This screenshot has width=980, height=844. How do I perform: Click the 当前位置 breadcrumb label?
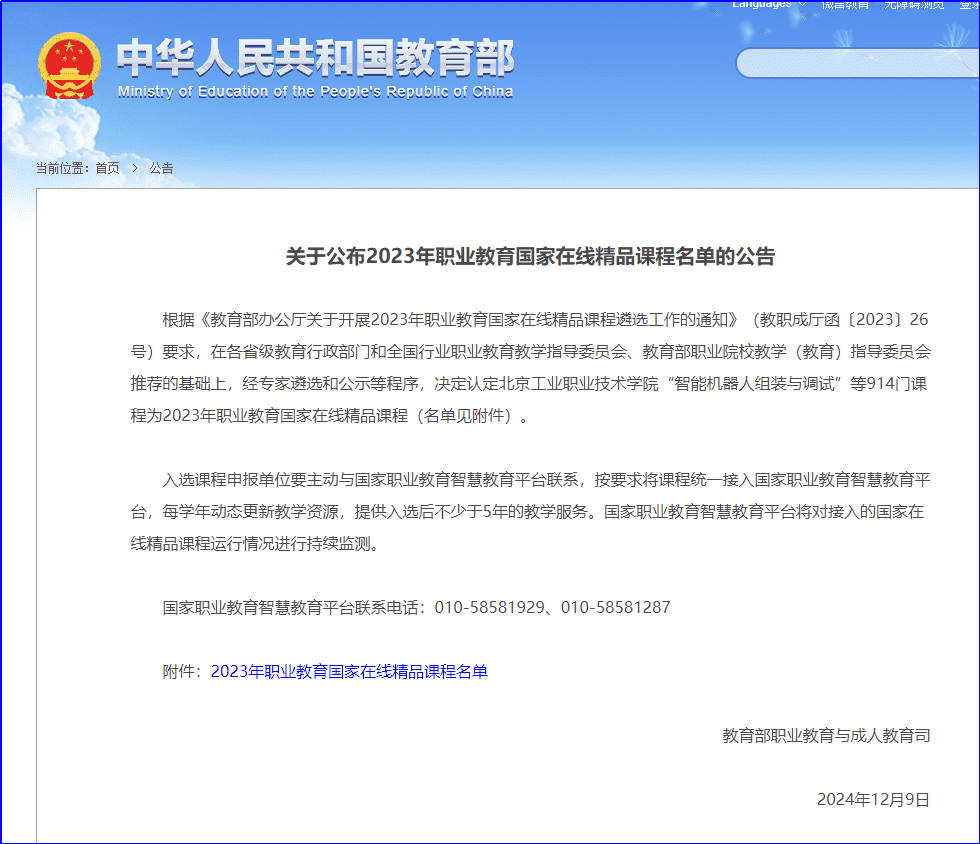[62, 168]
